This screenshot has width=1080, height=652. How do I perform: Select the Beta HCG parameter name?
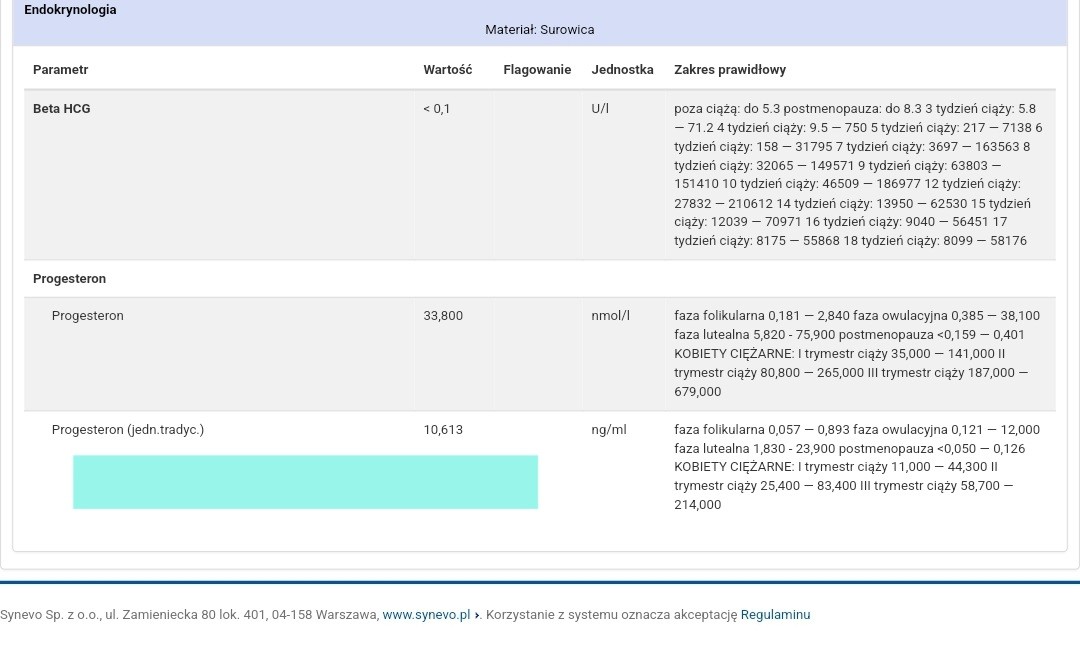tap(61, 109)
